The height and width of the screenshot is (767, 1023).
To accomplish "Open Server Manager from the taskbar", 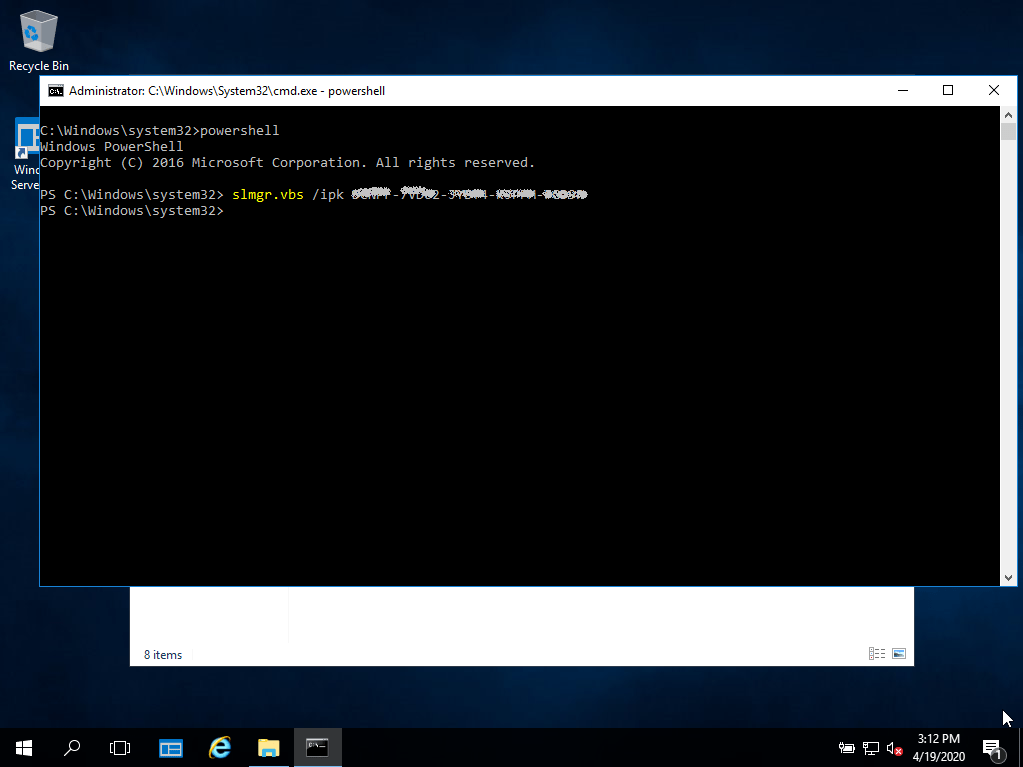I will point(171,747).
